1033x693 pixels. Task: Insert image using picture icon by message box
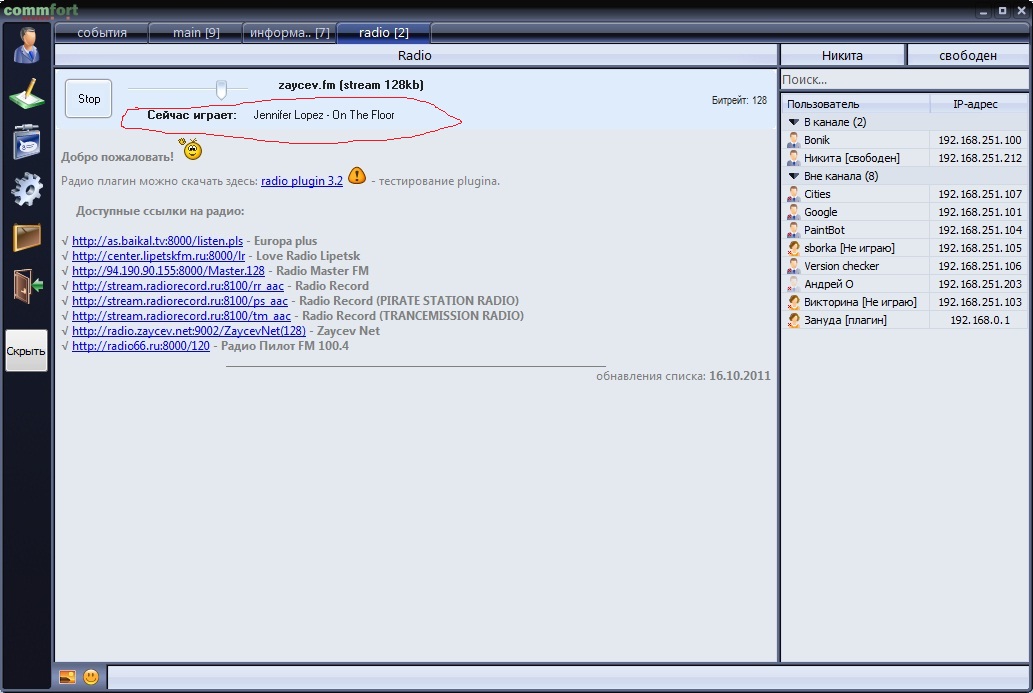pos(67,677)
